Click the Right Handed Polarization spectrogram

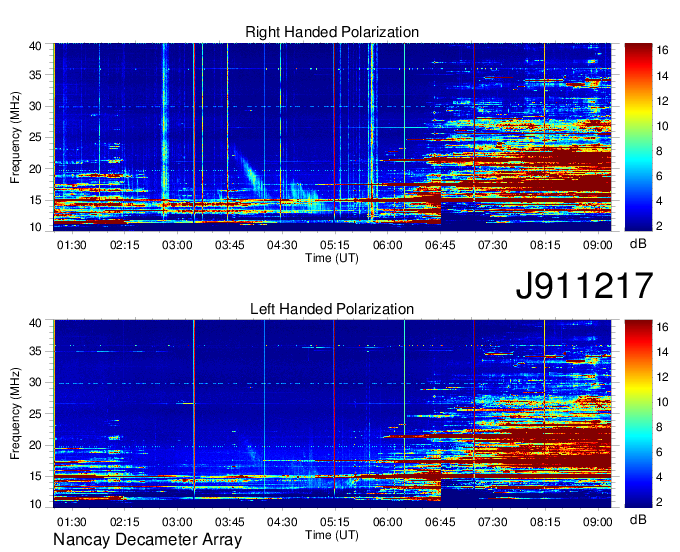click(x=332, y=137)
